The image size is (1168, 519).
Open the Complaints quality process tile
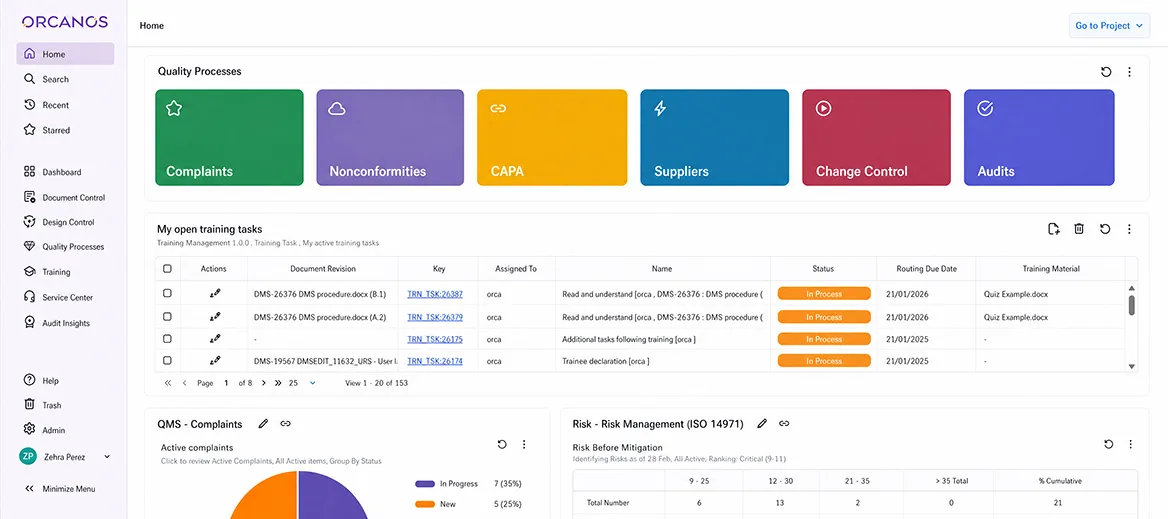coord(229,137)
